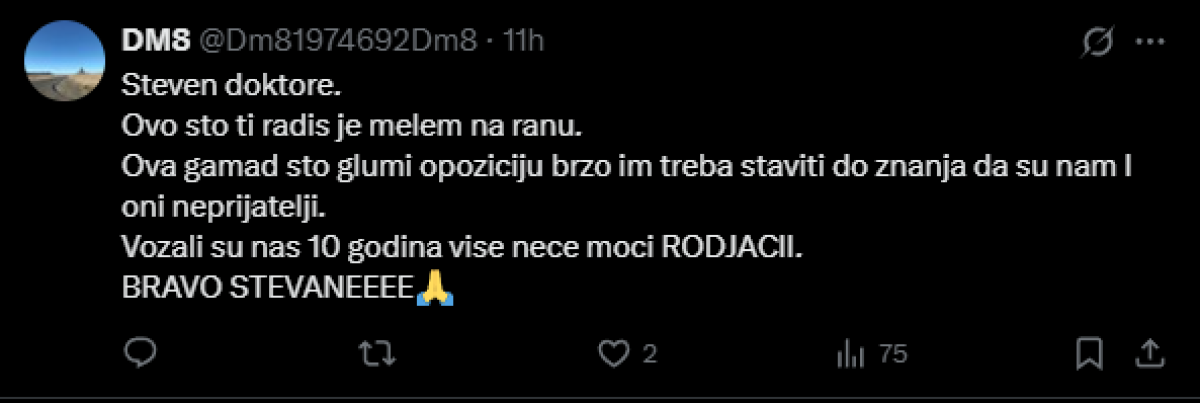Click the "Steven doktore." text line

(232, 85)
